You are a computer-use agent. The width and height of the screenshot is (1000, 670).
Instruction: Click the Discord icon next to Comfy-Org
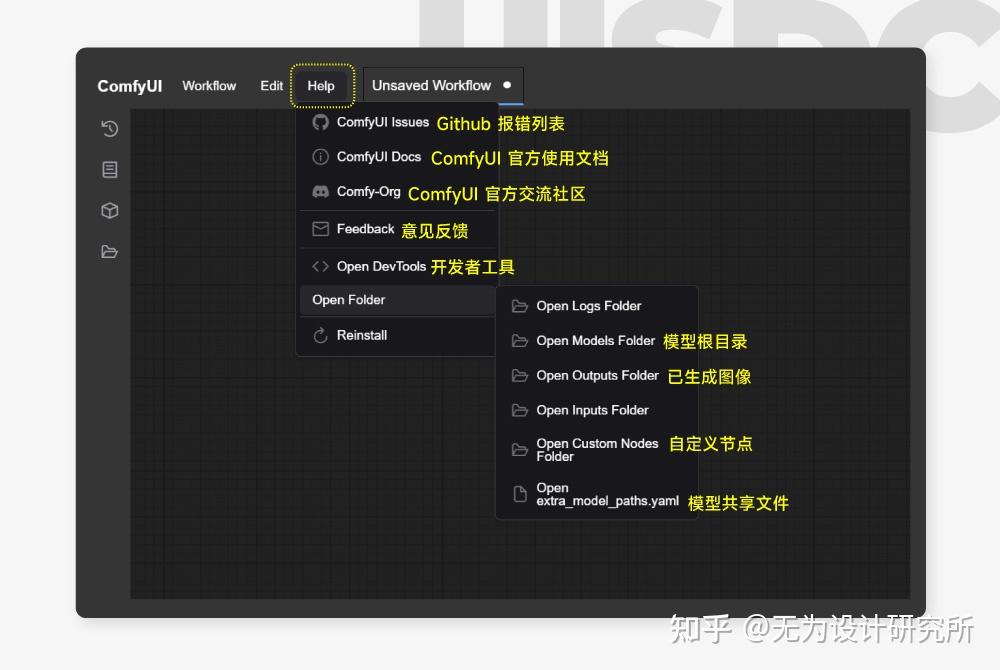pos(319,190)
